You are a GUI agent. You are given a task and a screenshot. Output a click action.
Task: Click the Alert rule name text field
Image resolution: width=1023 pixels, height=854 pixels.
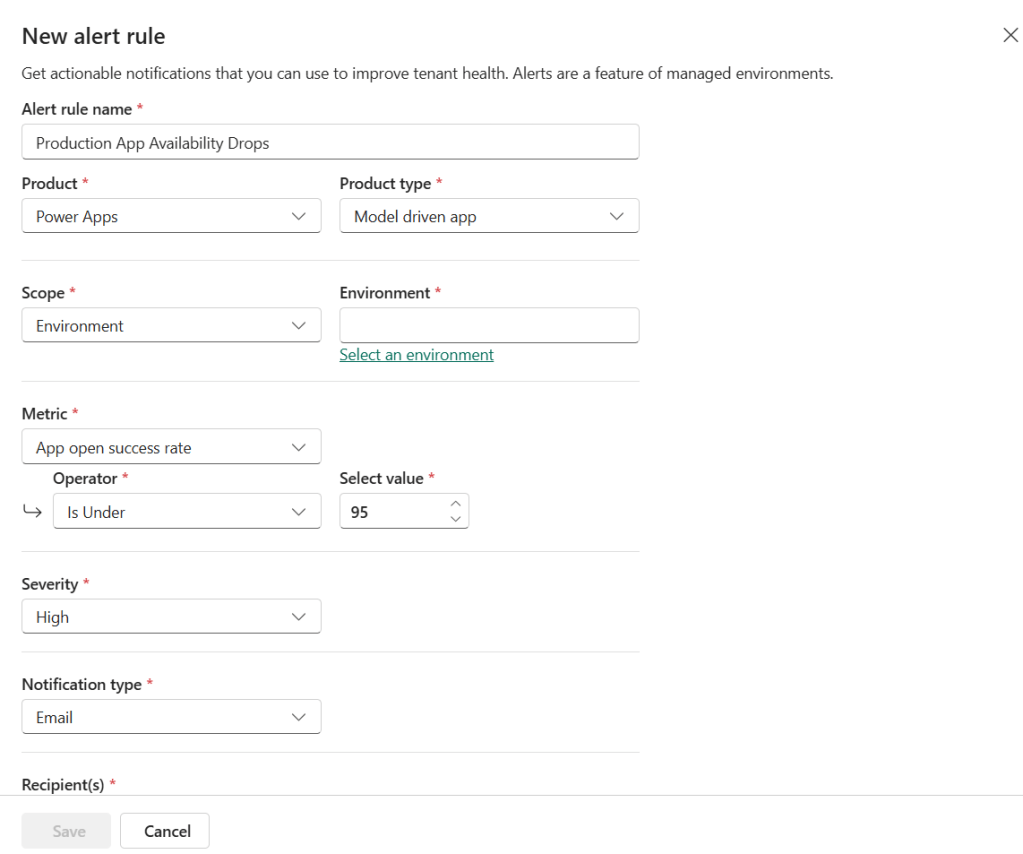pyautogui.click(x=330, y=143)
